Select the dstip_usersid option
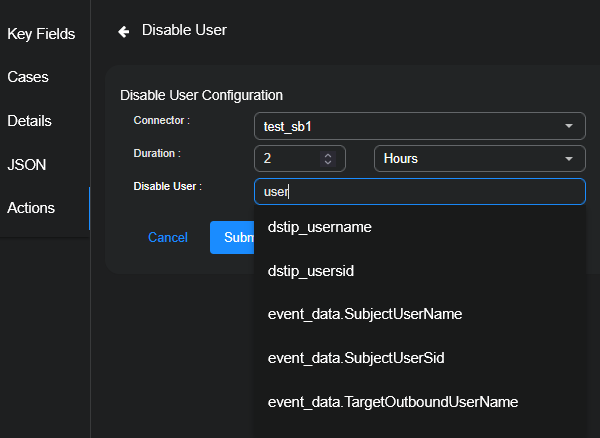 click(311, 271)
